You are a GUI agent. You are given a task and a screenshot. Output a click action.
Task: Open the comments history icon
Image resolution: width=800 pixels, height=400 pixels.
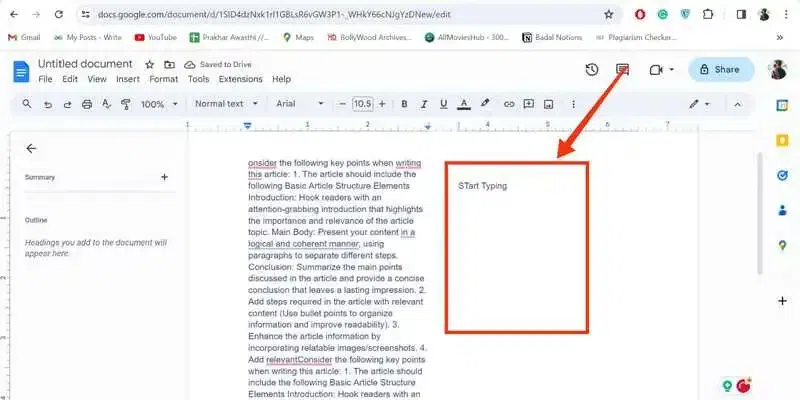click(x=622, y=69)
